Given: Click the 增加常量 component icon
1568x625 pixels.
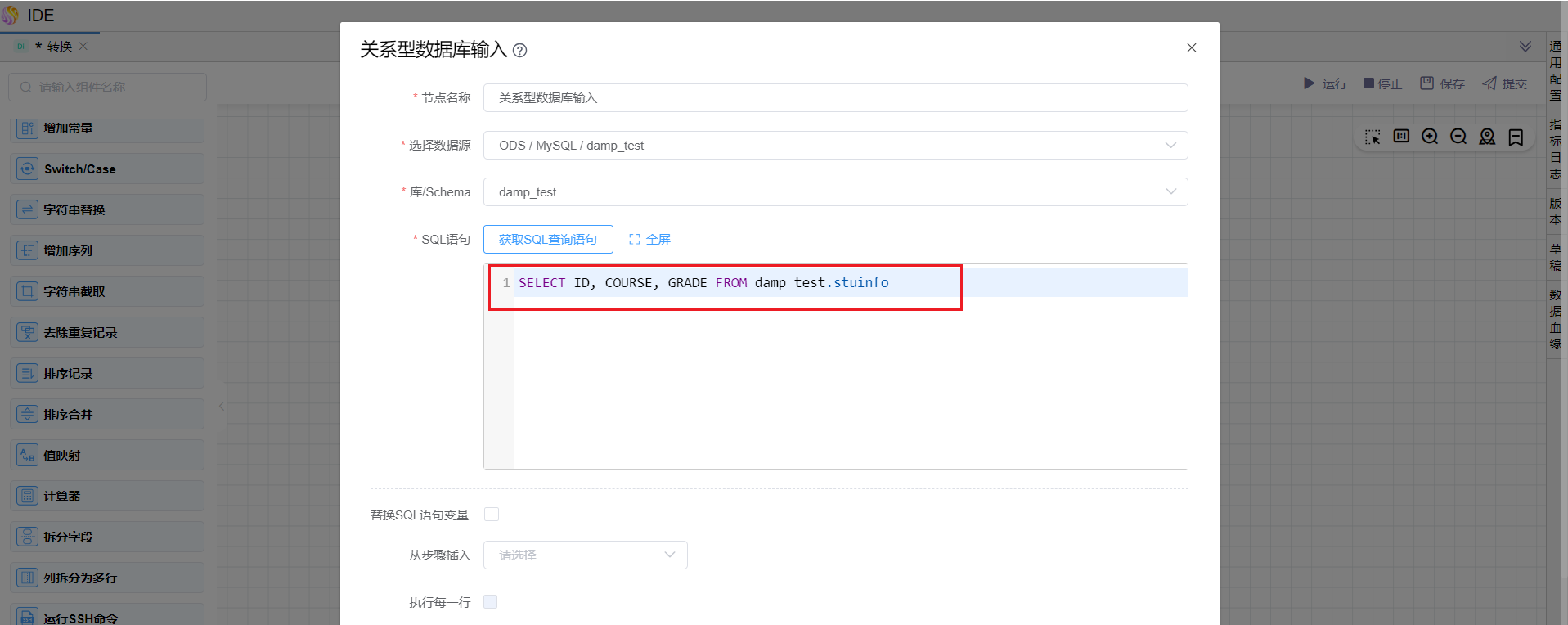Looking at the screenshot, I should click(x=28, y=128).
